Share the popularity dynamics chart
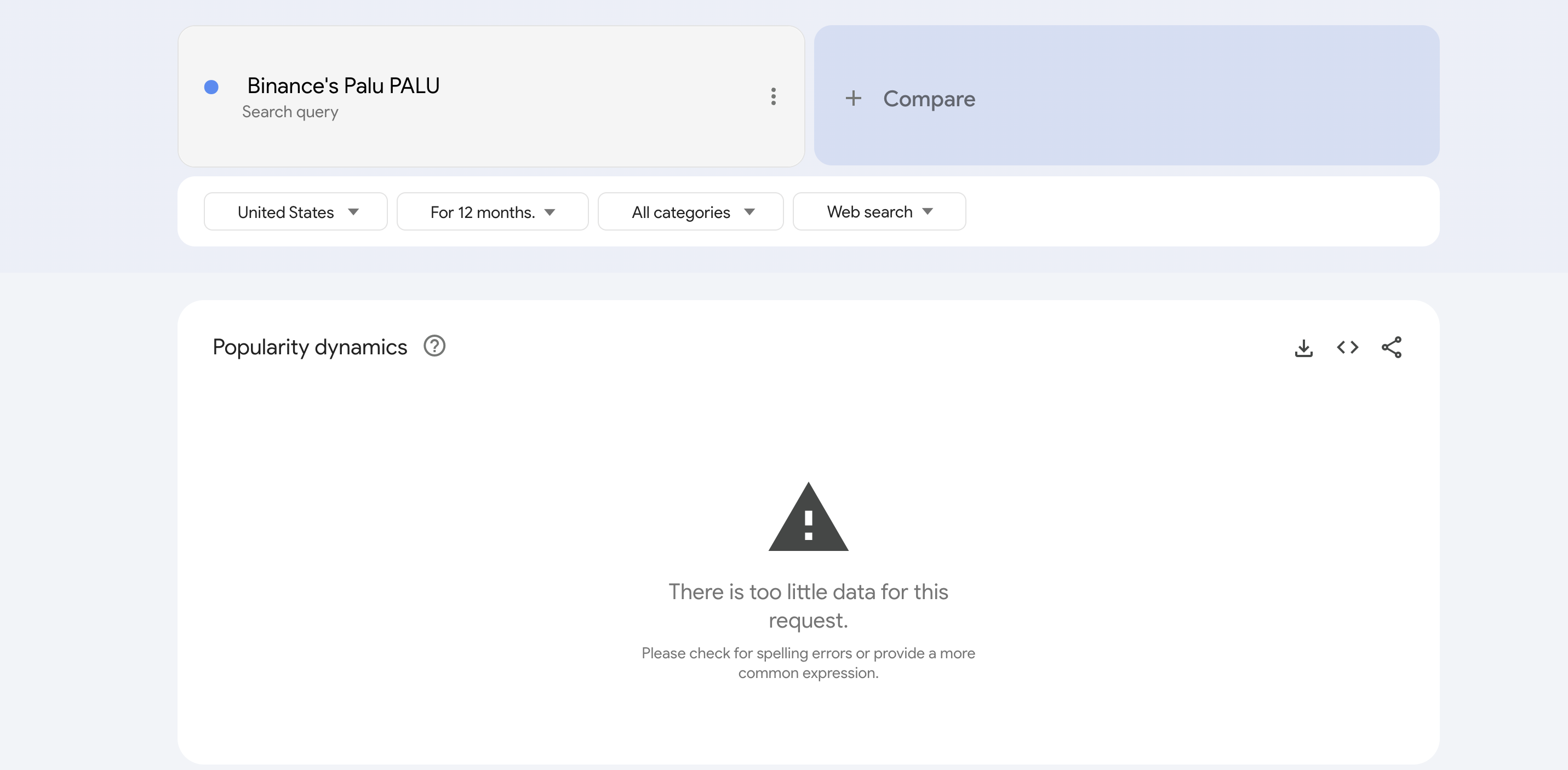Image resolution: width=1568 pixels, height=770 pixels. (x=1392, y=348)
